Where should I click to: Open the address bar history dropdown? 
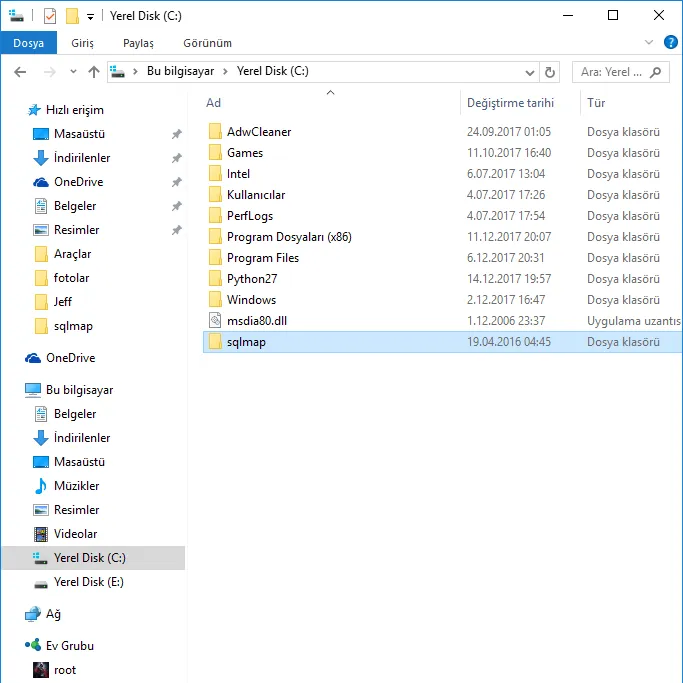tap(530, 72)
